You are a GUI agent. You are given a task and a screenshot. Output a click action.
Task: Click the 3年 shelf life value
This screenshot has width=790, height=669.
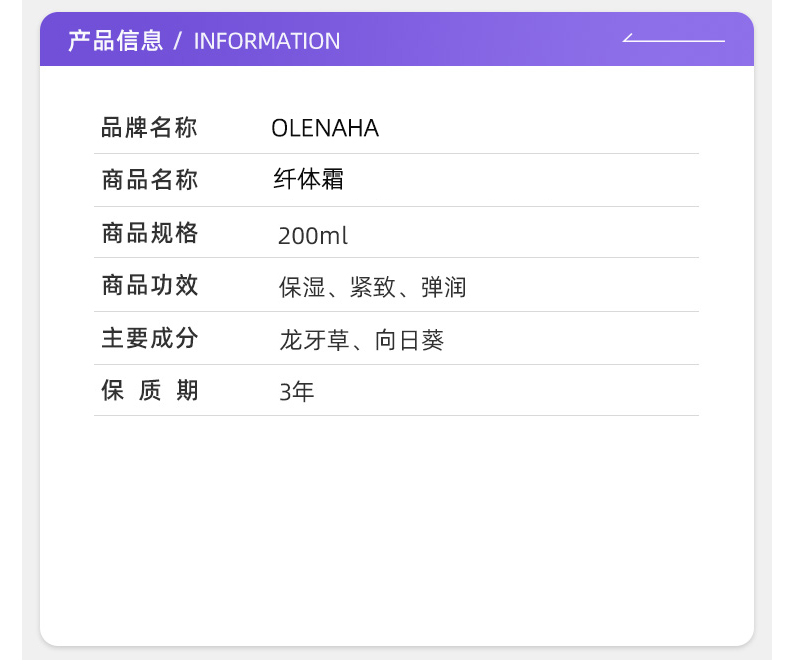[297, 392]
